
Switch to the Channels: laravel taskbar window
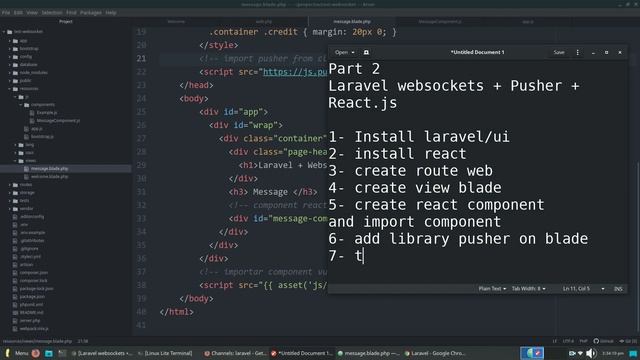(235, 353)
